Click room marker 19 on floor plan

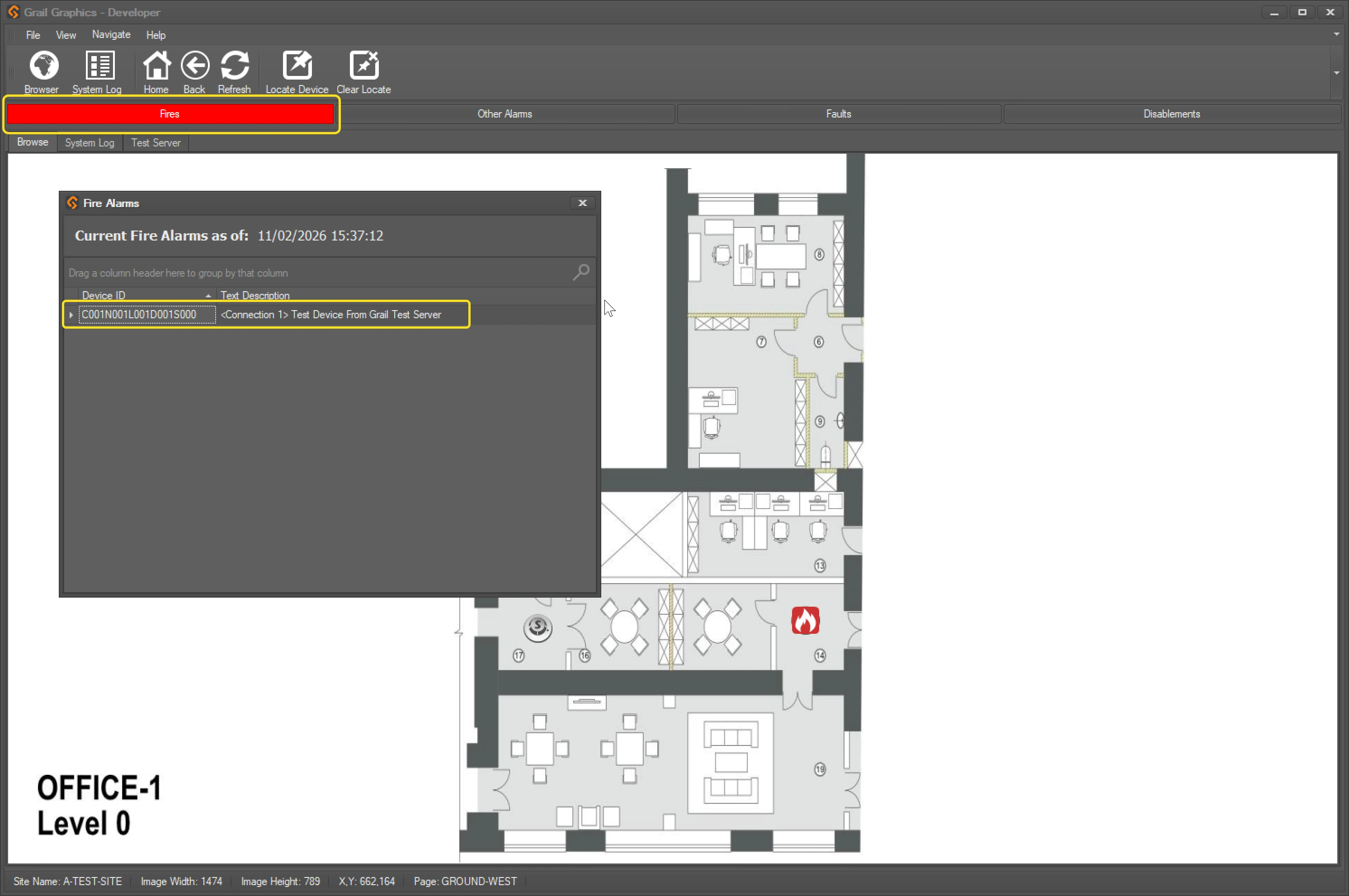click(820, 769)
